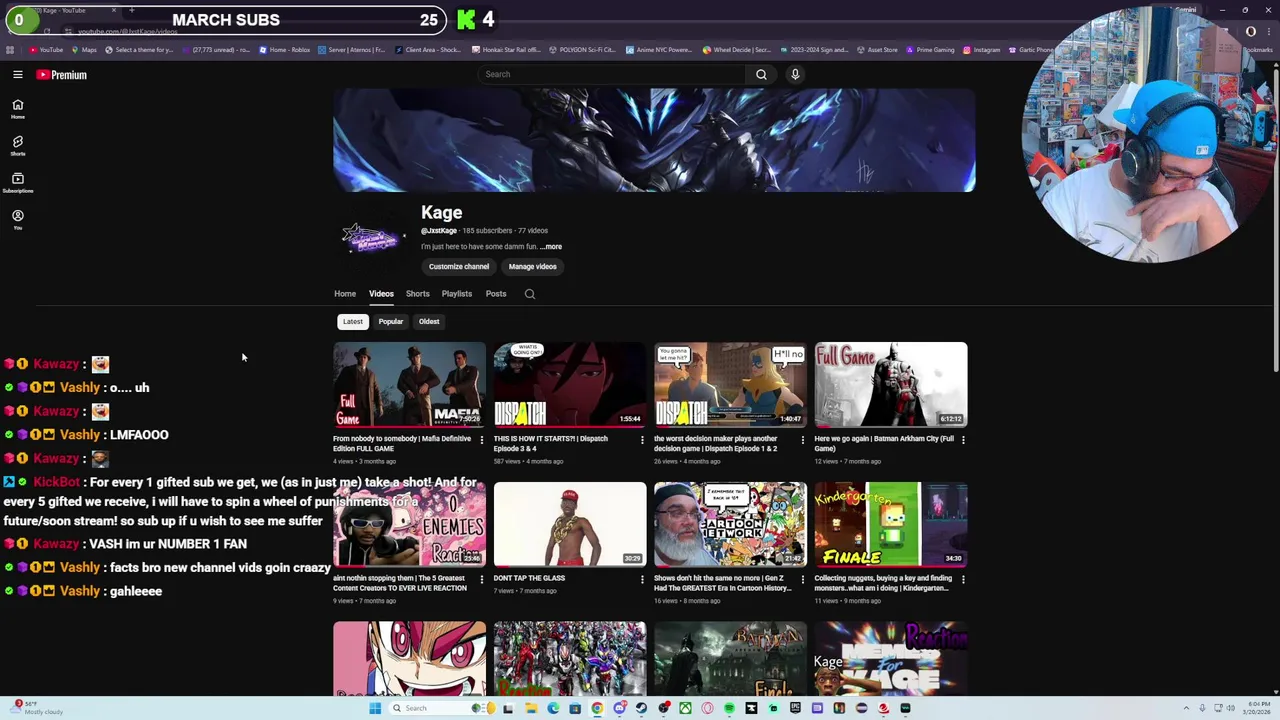Image resolution: width=1280 pixels, height=720 pixels.
Task: Open Home in the left mini sidebar
Action: click(x=17, y=109)
